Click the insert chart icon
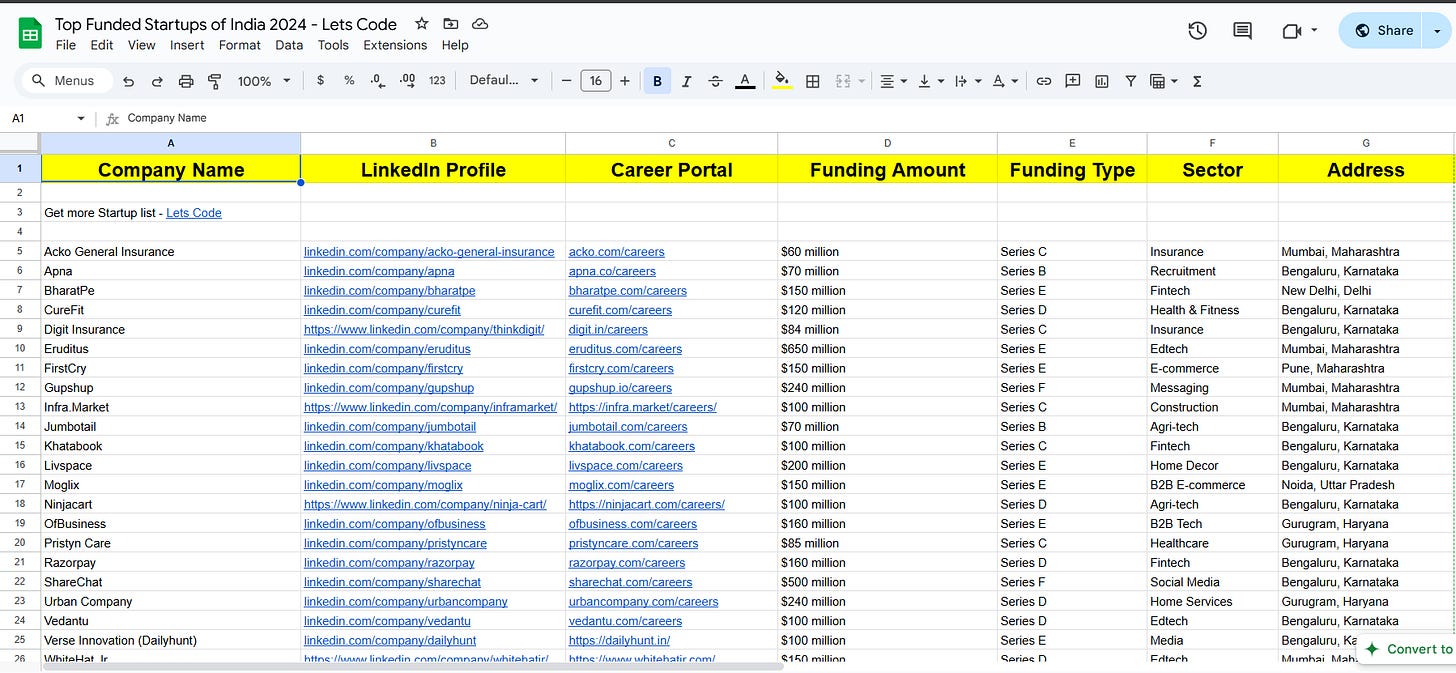 1102,81
